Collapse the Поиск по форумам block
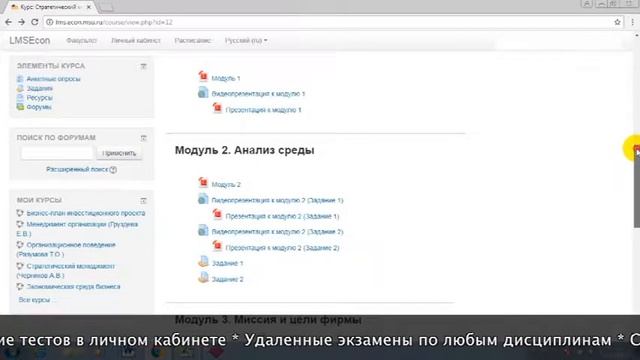Image resolution: width=640 pixels, height=360 pixels. pyautogui.click(x=143, y=138)
